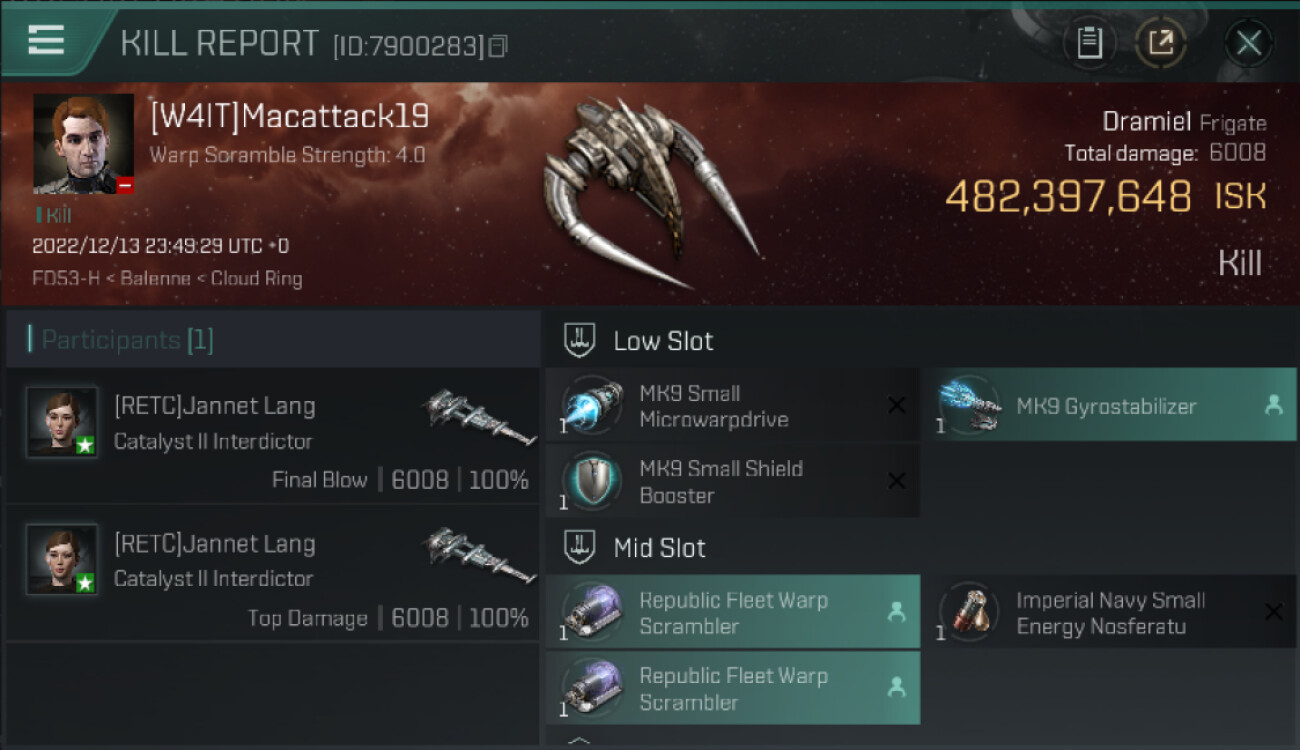The image size is (1300, 750).
Task: Collapse the Mid Slot section
Action: click(x=580, y=547)
